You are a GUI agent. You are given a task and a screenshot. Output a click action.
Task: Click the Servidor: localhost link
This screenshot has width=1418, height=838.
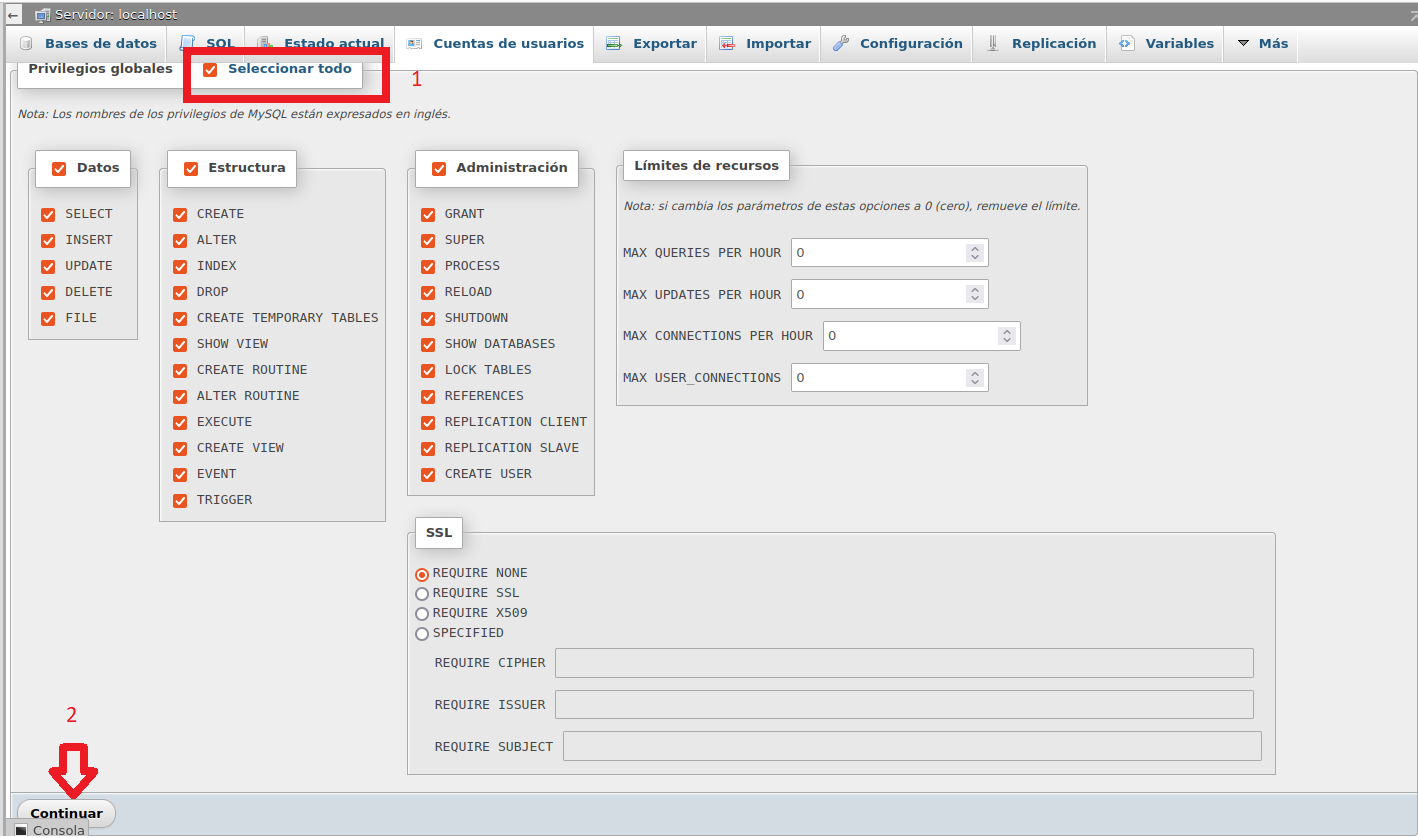[x=117, y=15]
